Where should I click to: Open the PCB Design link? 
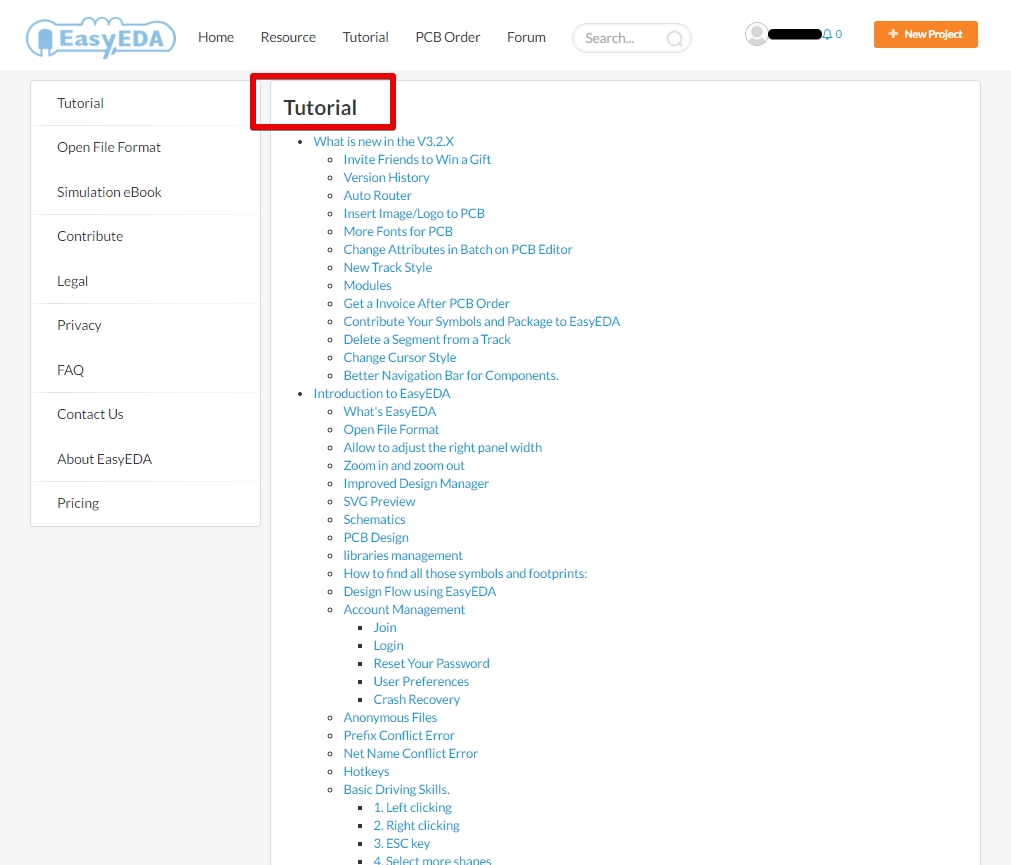pos(376,538)
